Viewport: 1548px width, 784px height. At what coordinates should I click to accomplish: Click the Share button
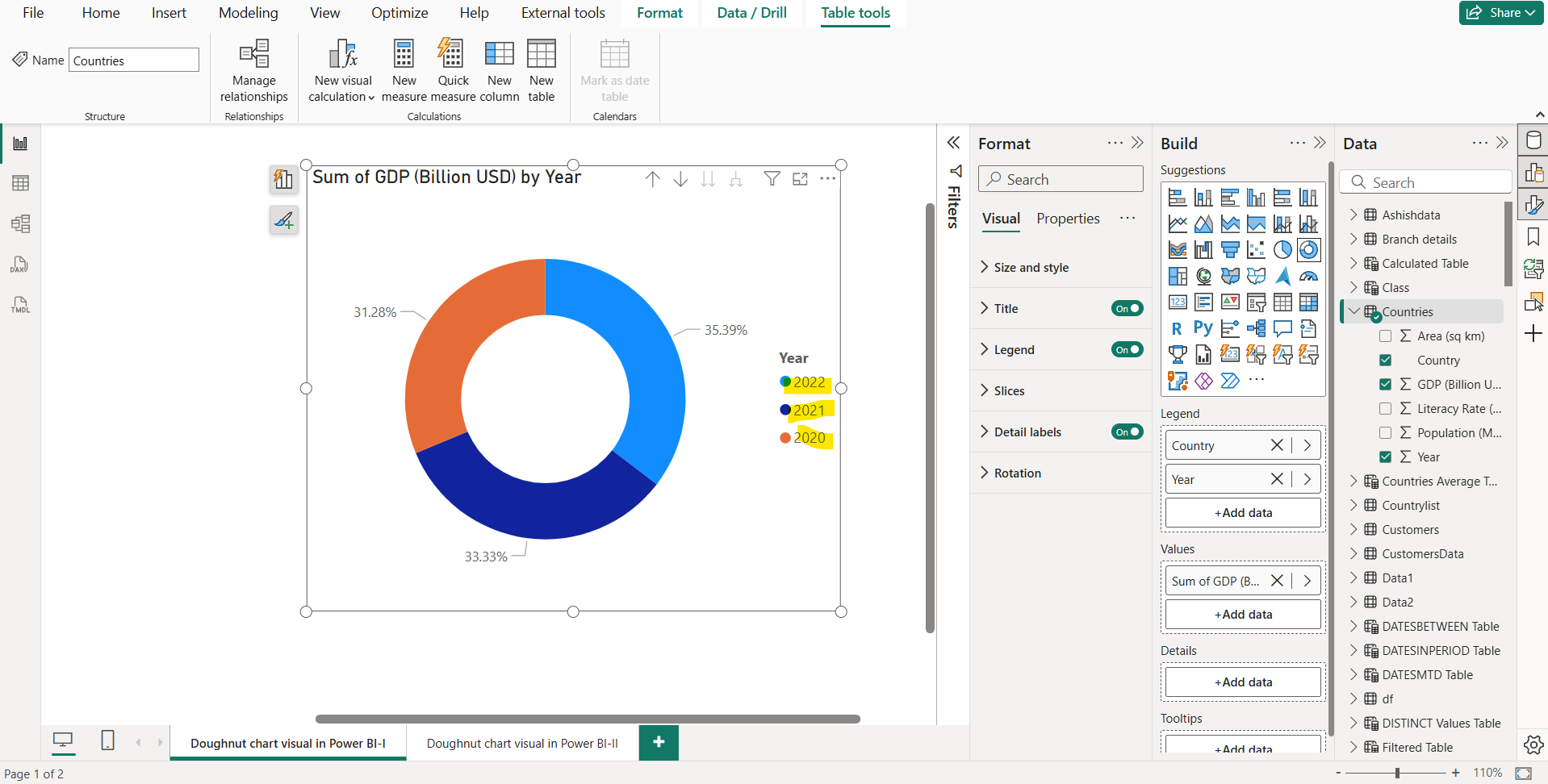[1500, 13]
